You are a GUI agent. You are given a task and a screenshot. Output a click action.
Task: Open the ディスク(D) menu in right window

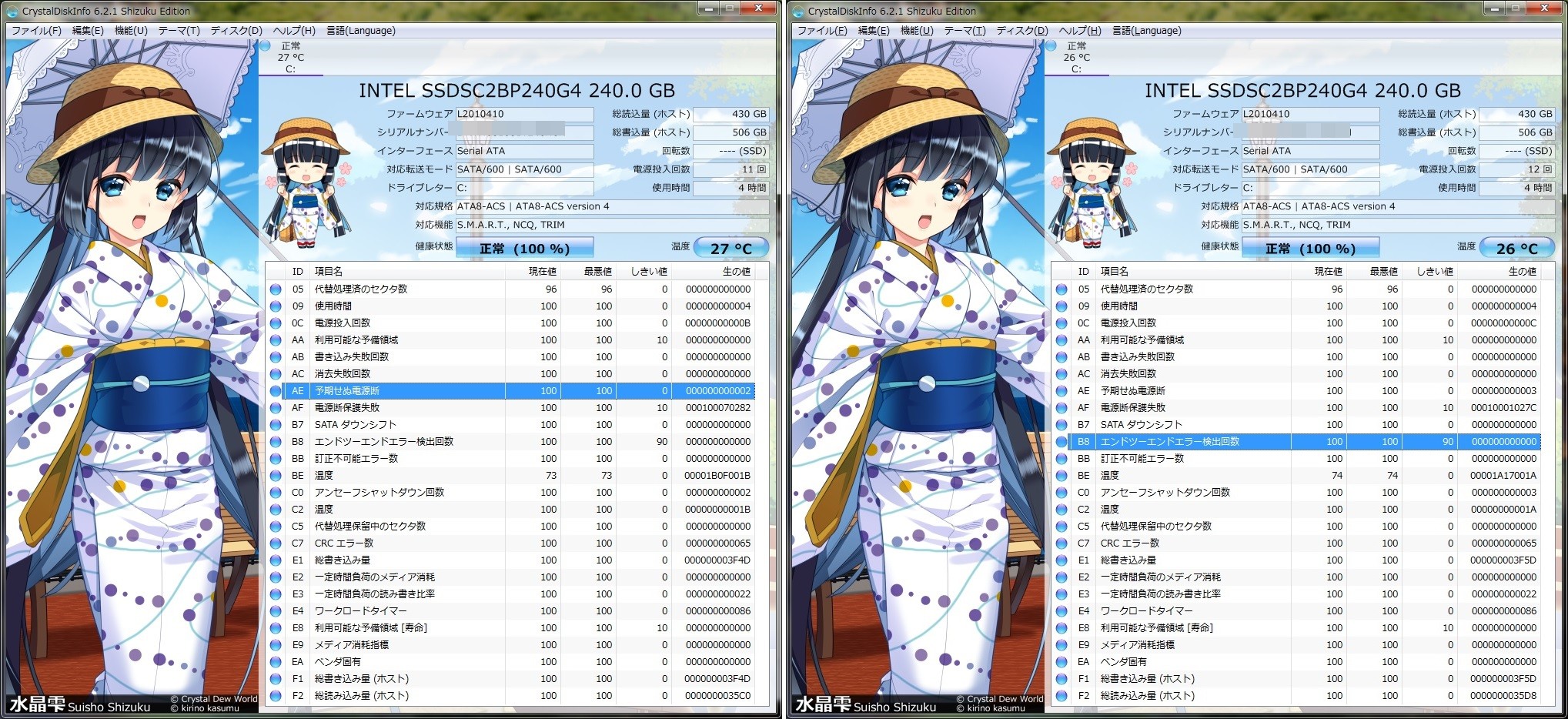click(1021, 31)
